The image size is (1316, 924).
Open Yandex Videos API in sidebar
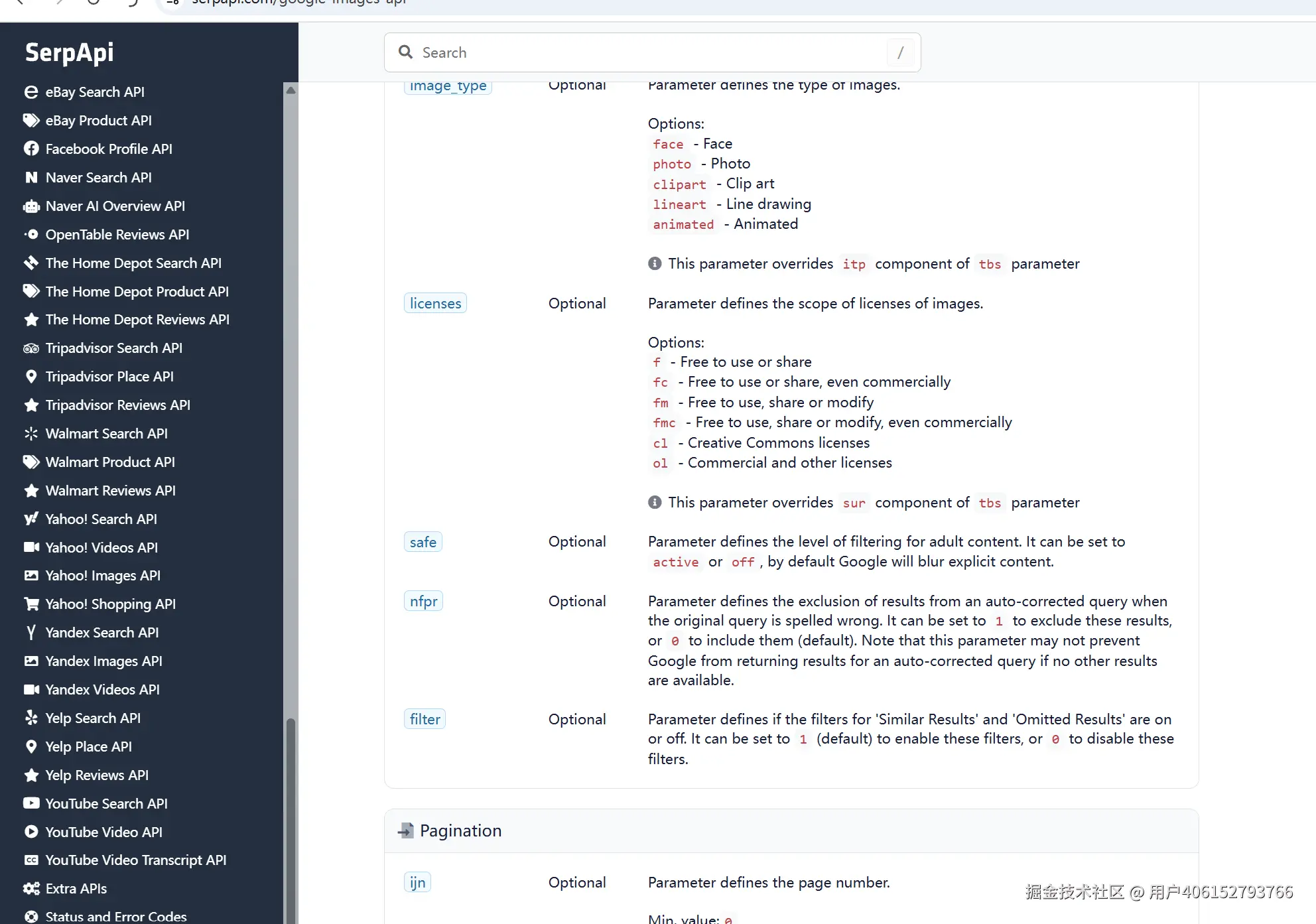(x=102, y=690)
